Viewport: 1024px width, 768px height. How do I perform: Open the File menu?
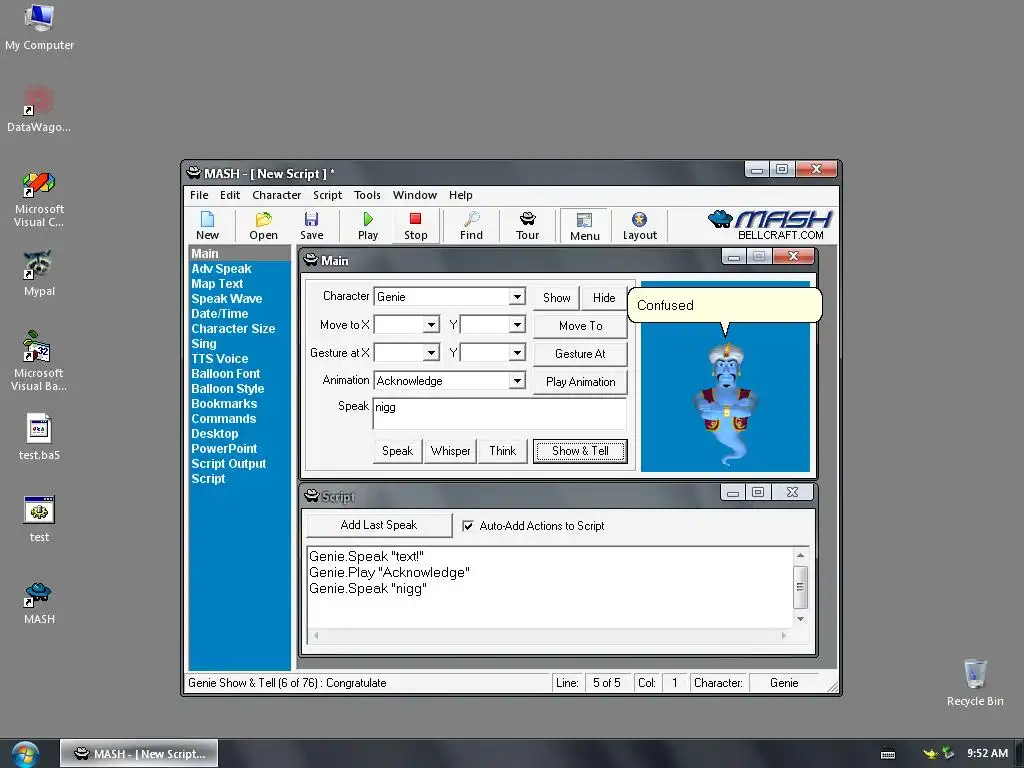click(199, 195)
